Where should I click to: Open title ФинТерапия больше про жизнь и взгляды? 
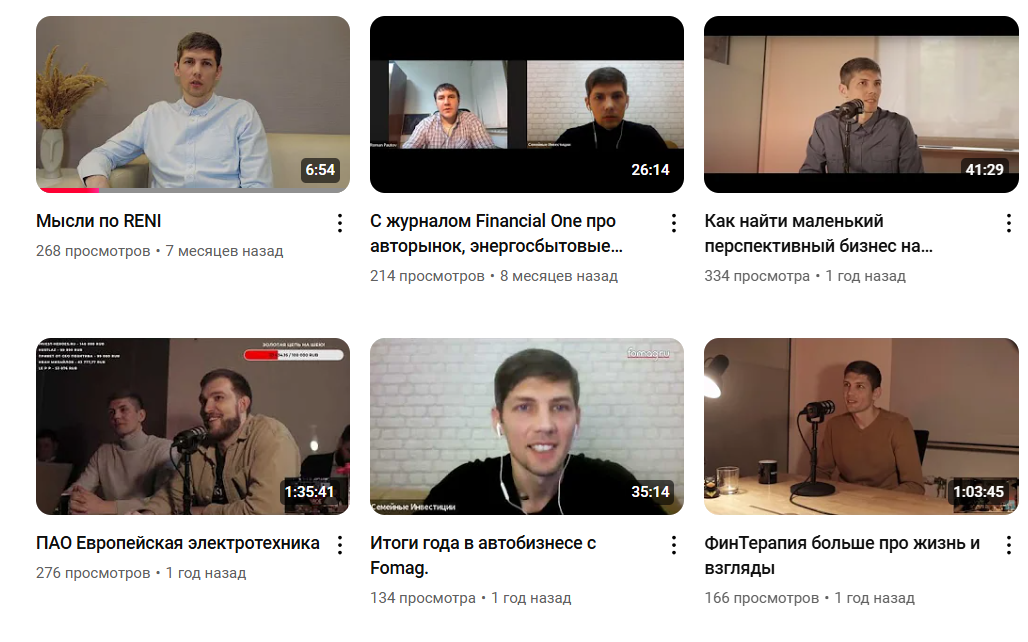[x=842, y=555]
